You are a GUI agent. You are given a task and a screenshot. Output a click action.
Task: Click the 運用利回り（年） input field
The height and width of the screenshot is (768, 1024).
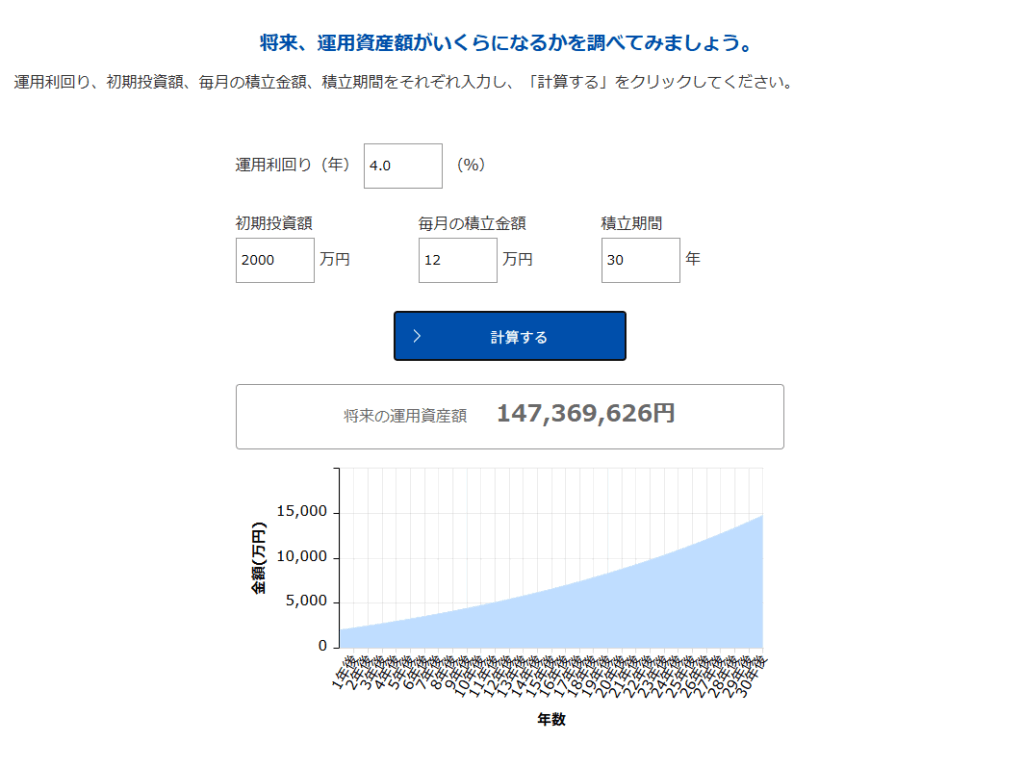click(402, 166)
